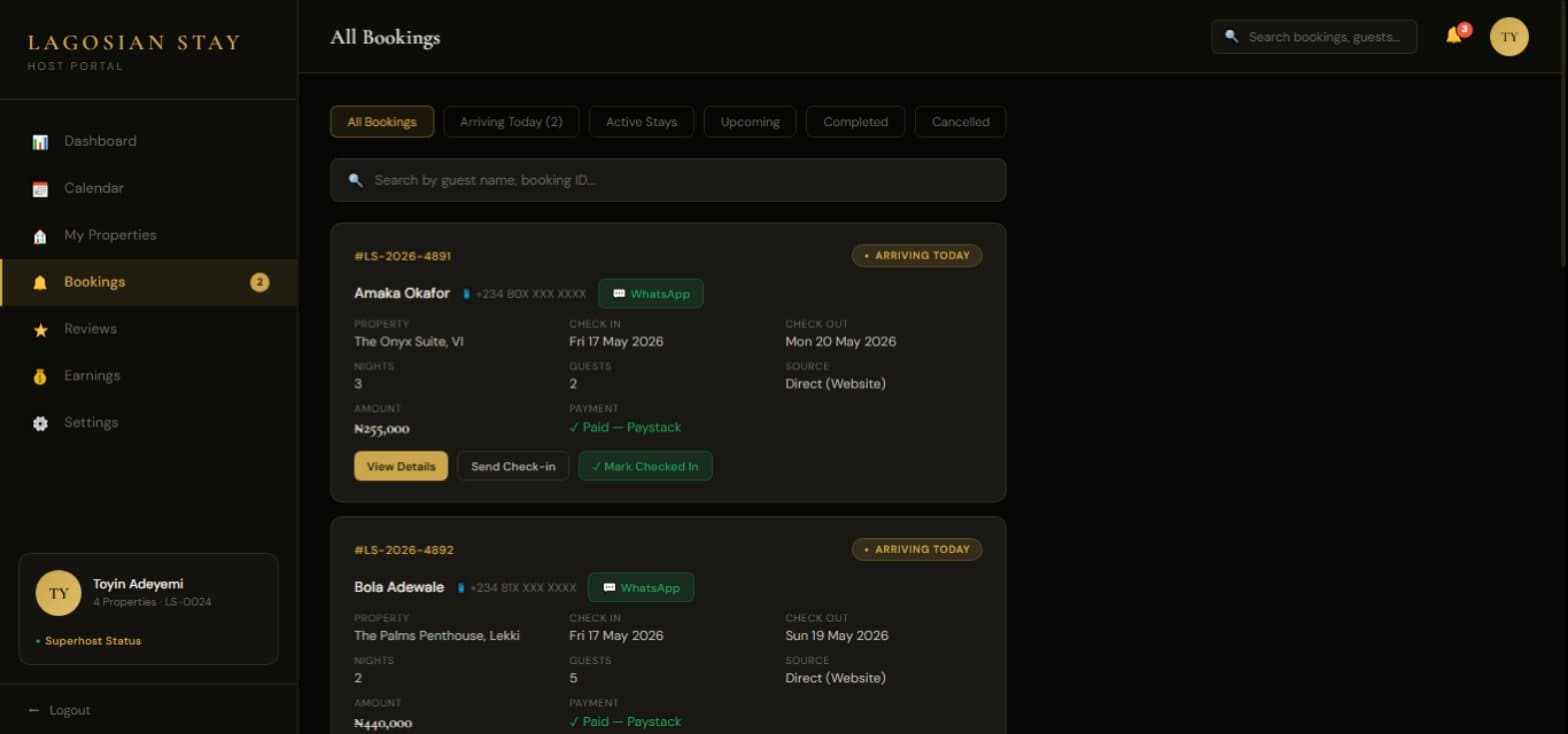This screenshot has width=1568, height=734.
Task: Click guest name Bola Adewale
Action: (399, 587)
